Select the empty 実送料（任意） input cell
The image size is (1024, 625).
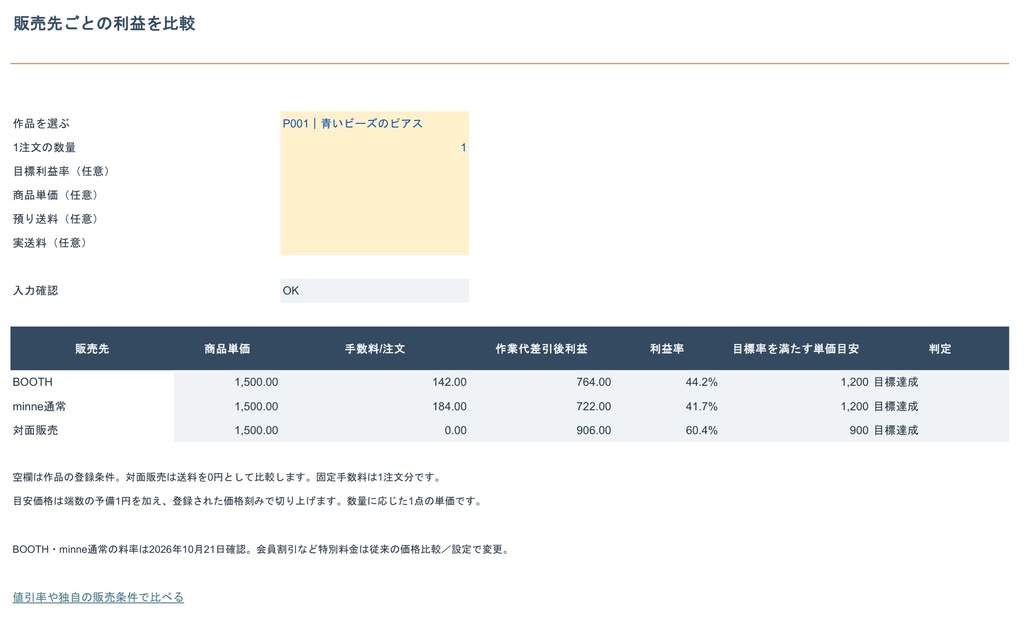click(374, 243)
